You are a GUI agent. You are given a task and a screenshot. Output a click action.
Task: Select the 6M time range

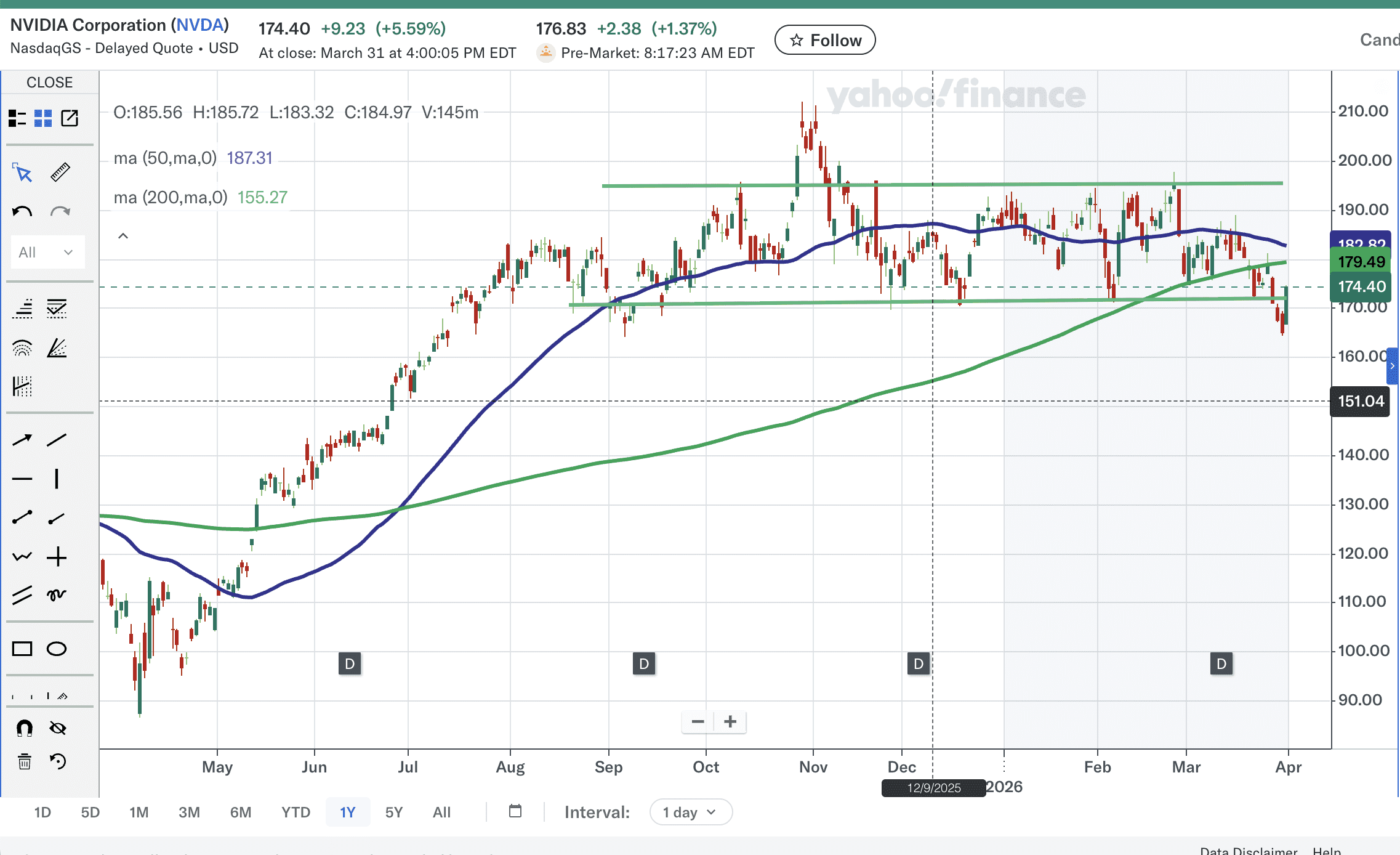click(x=241, y=812)
